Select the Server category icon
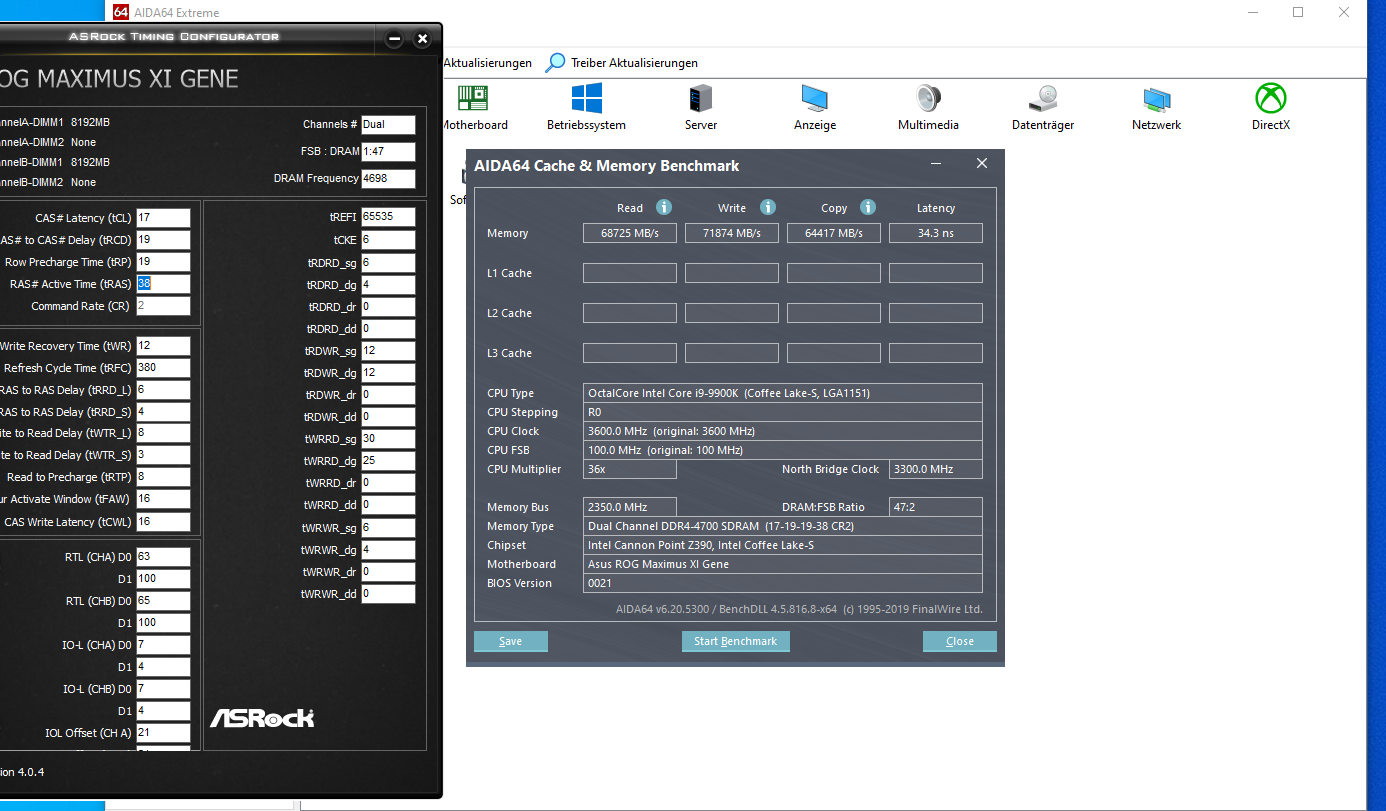The width and height of the screenshot is (1386, 811). click(700, 98)
